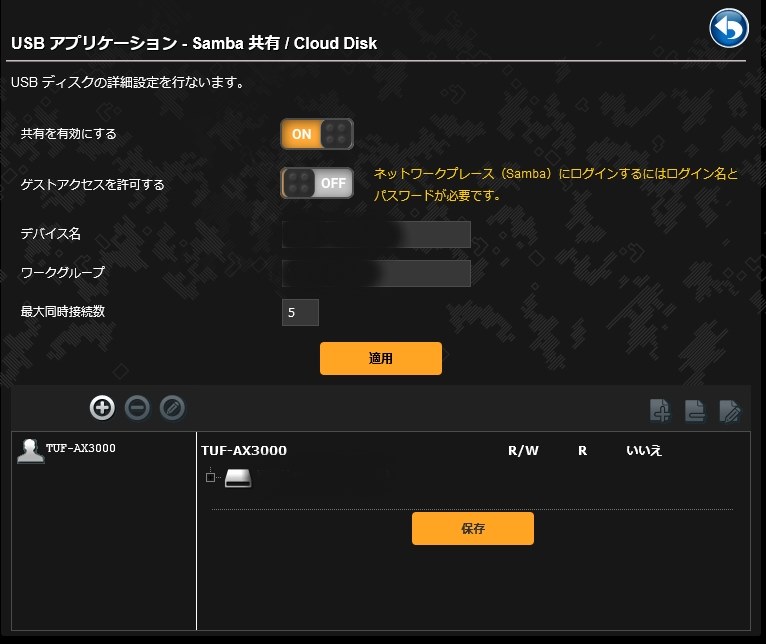Image resolution: width=766 pixels, height=644 pixels.
Task: Delete account with the minus icon
Action: click(137, 408)
